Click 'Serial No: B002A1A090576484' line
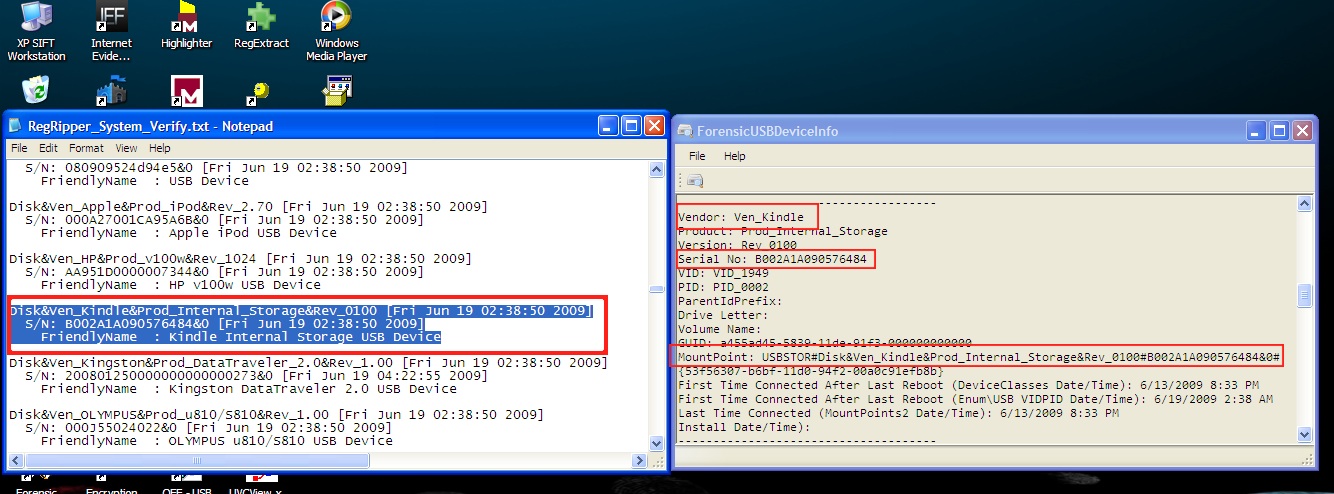This screenshot has height=494, width=1334. tap(772, 259)
